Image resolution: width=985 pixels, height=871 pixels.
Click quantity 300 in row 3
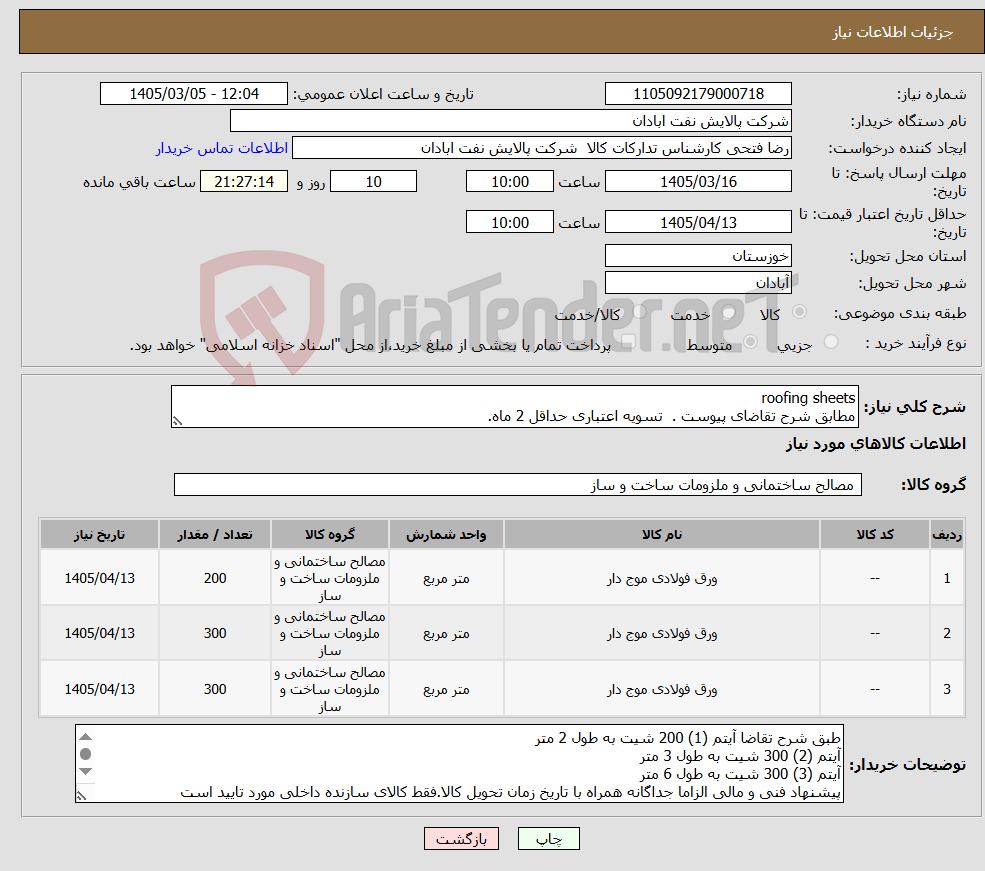[x=215, y=689]
